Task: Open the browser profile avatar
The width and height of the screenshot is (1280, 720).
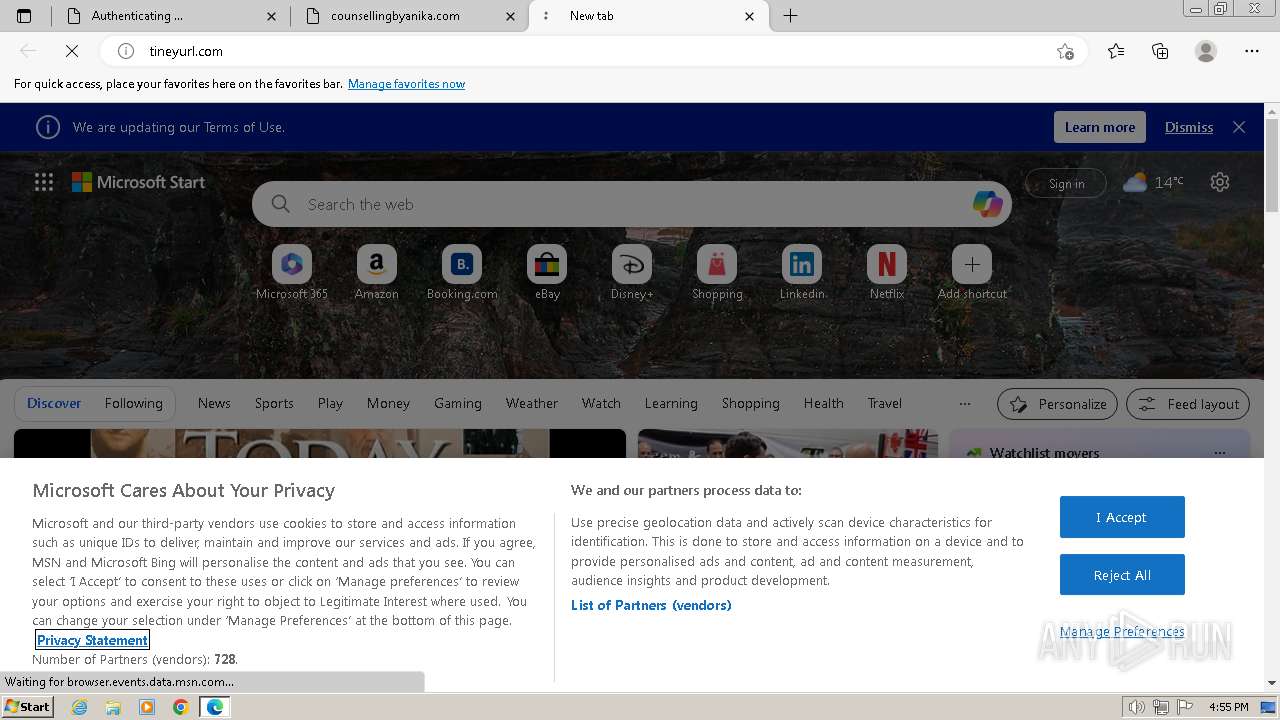Action: coord(1206,51)
